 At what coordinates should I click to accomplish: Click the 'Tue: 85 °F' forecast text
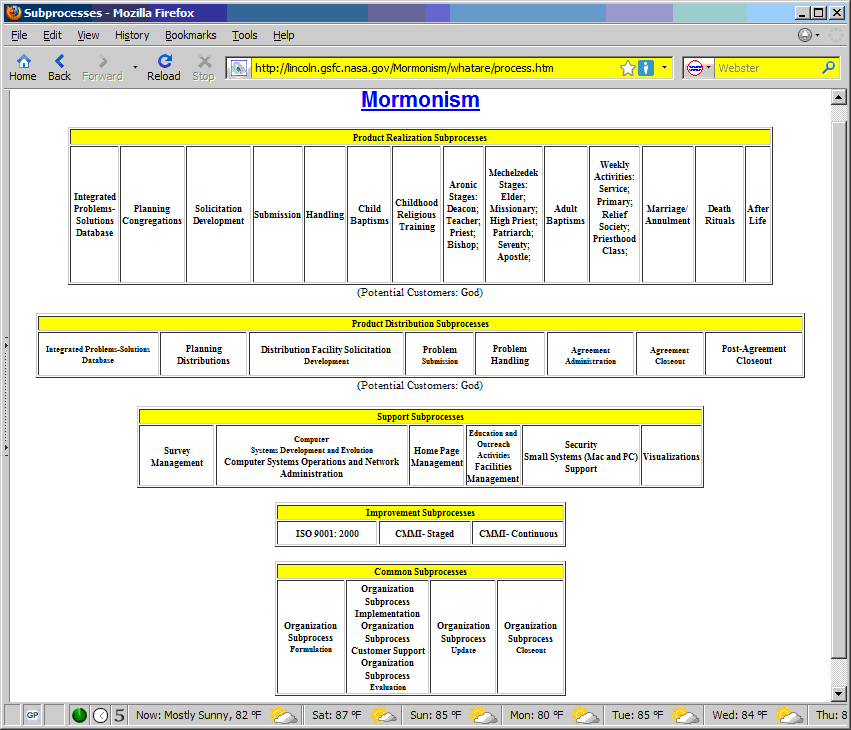coord(638,715)
